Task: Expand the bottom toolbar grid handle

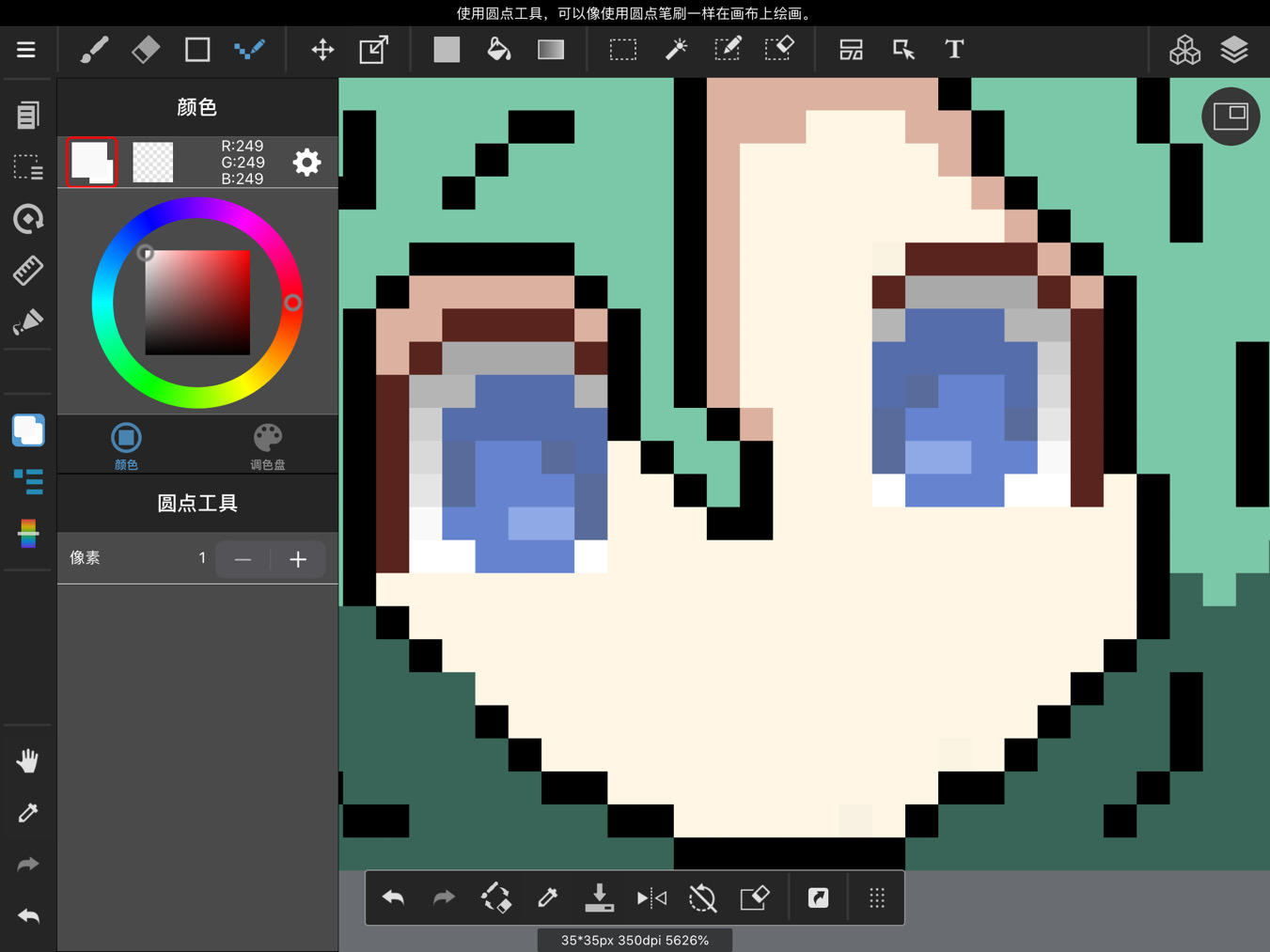Action: click(x=877, y=898)
